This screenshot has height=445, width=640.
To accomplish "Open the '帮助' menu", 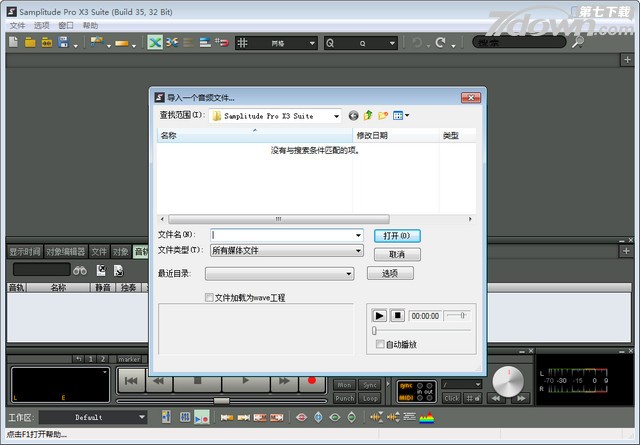I will tap(91, 25).
